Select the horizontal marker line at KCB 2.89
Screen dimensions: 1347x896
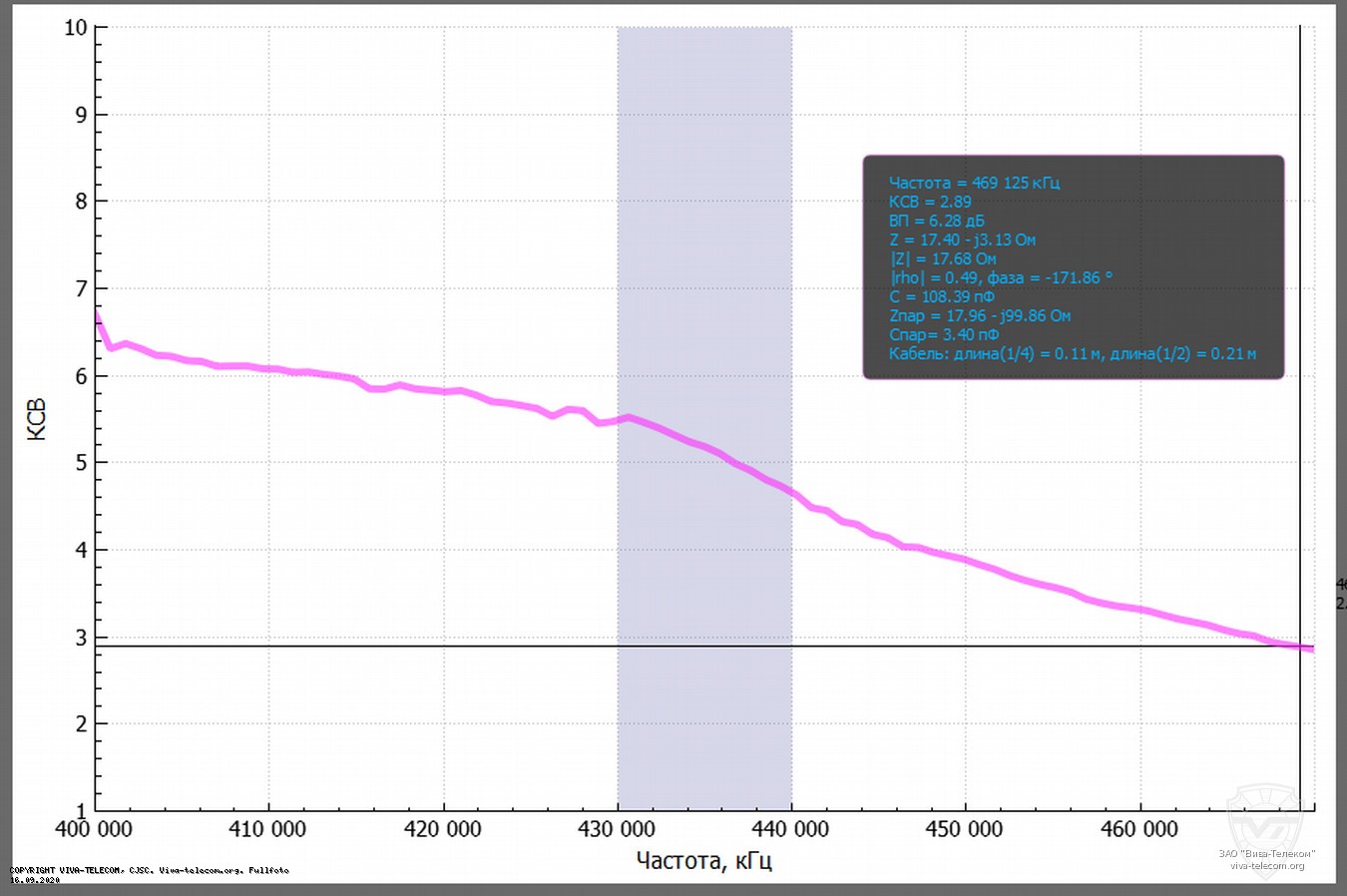coord(399,647)
